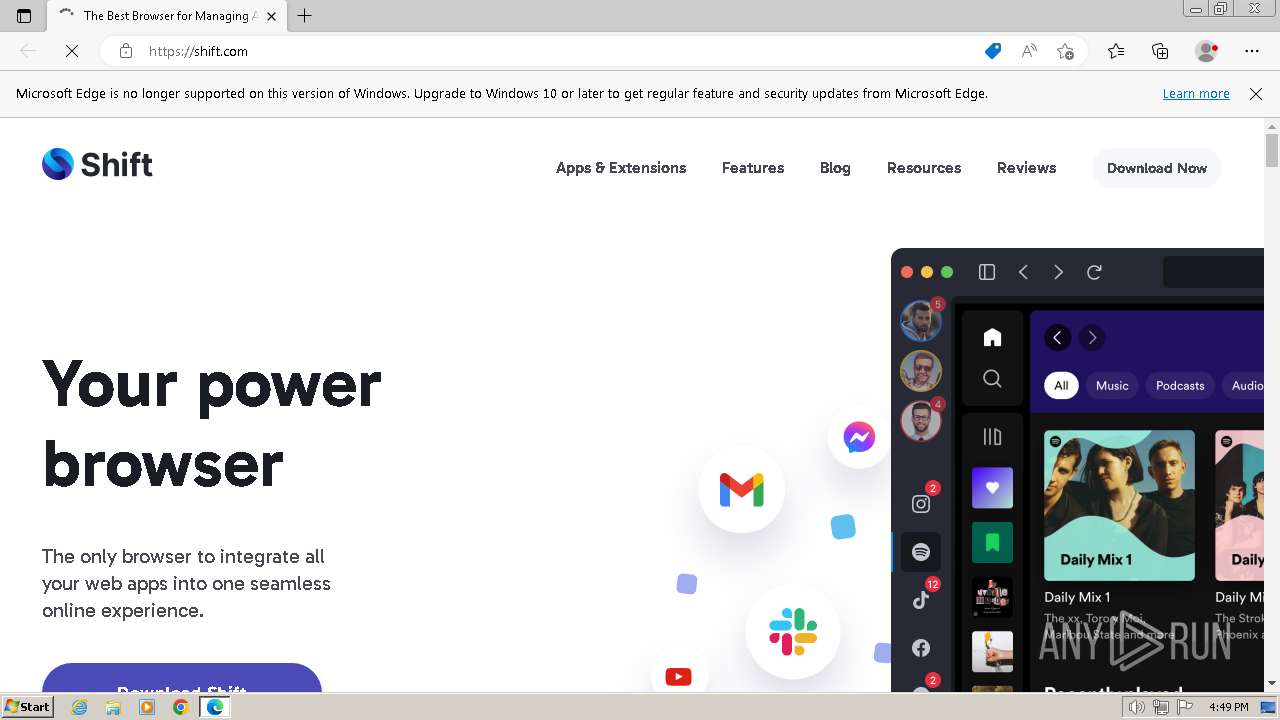Image resolution: width=1280 pixels, height=720 pixels.
Task: Select the Music filter chip
Action: 1112,386
